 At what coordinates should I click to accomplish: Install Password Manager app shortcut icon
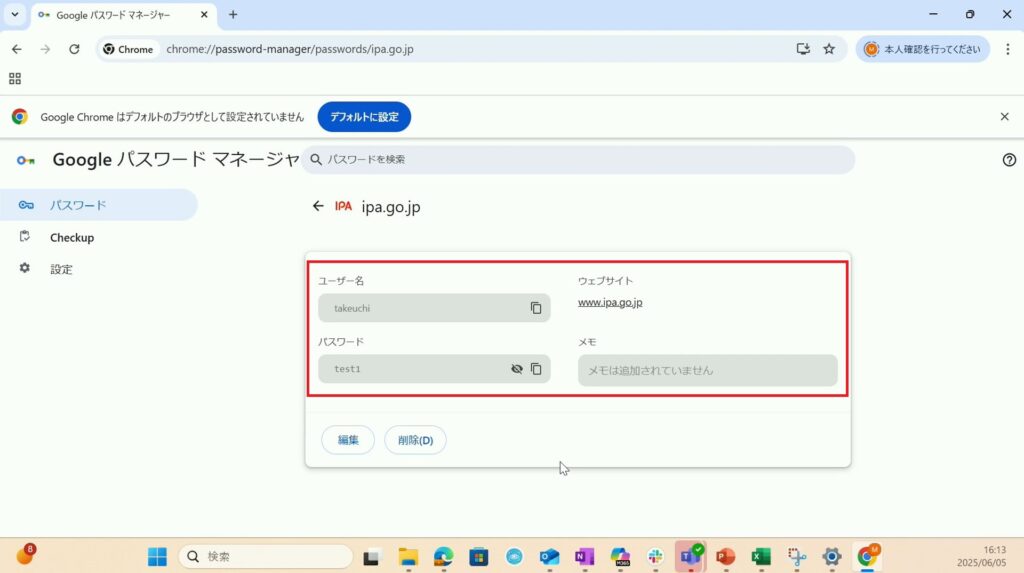pyautogui.click(x=803, y=49)
